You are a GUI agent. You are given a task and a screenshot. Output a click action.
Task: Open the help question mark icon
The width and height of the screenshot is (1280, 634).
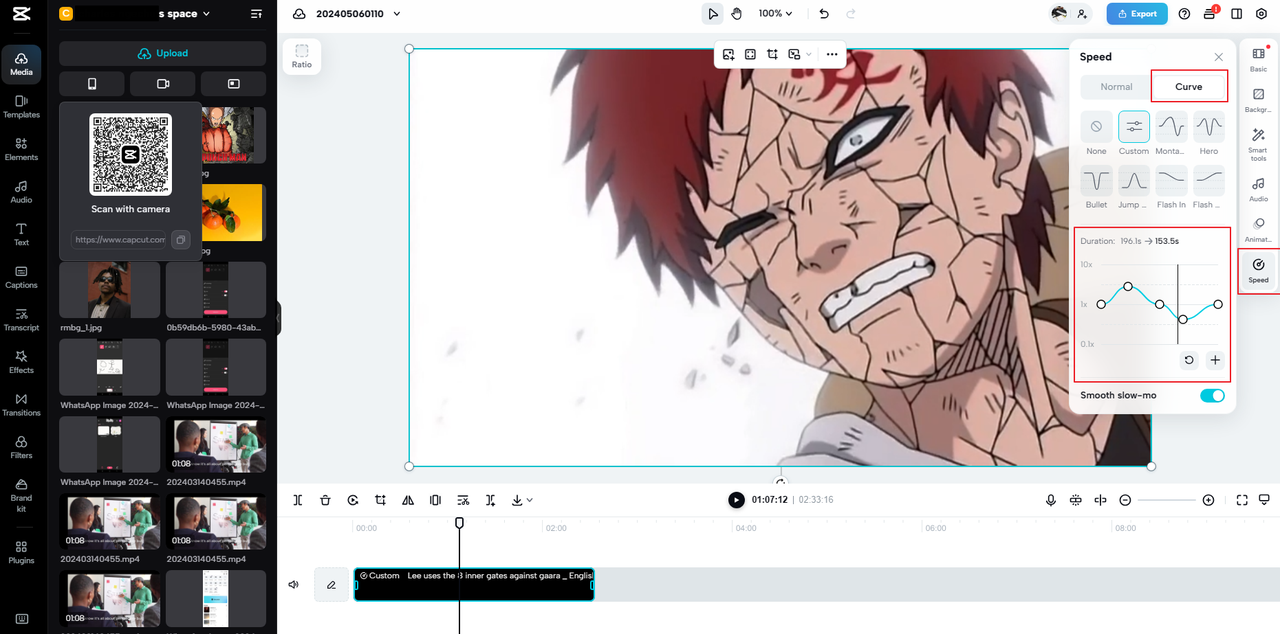click(x=1184, y=14)
